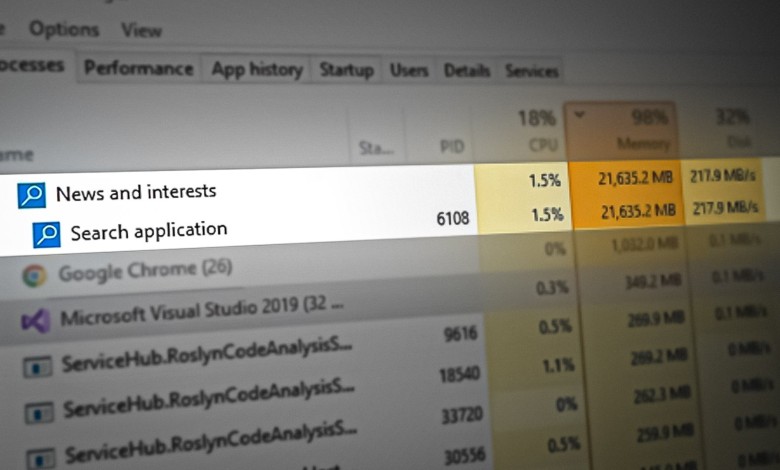The width and height of the screenshot is (780, 470).
Task: Click icon of ServiceHub row with PID 9616
Action: pyautogui.click(x=37, y=367)
